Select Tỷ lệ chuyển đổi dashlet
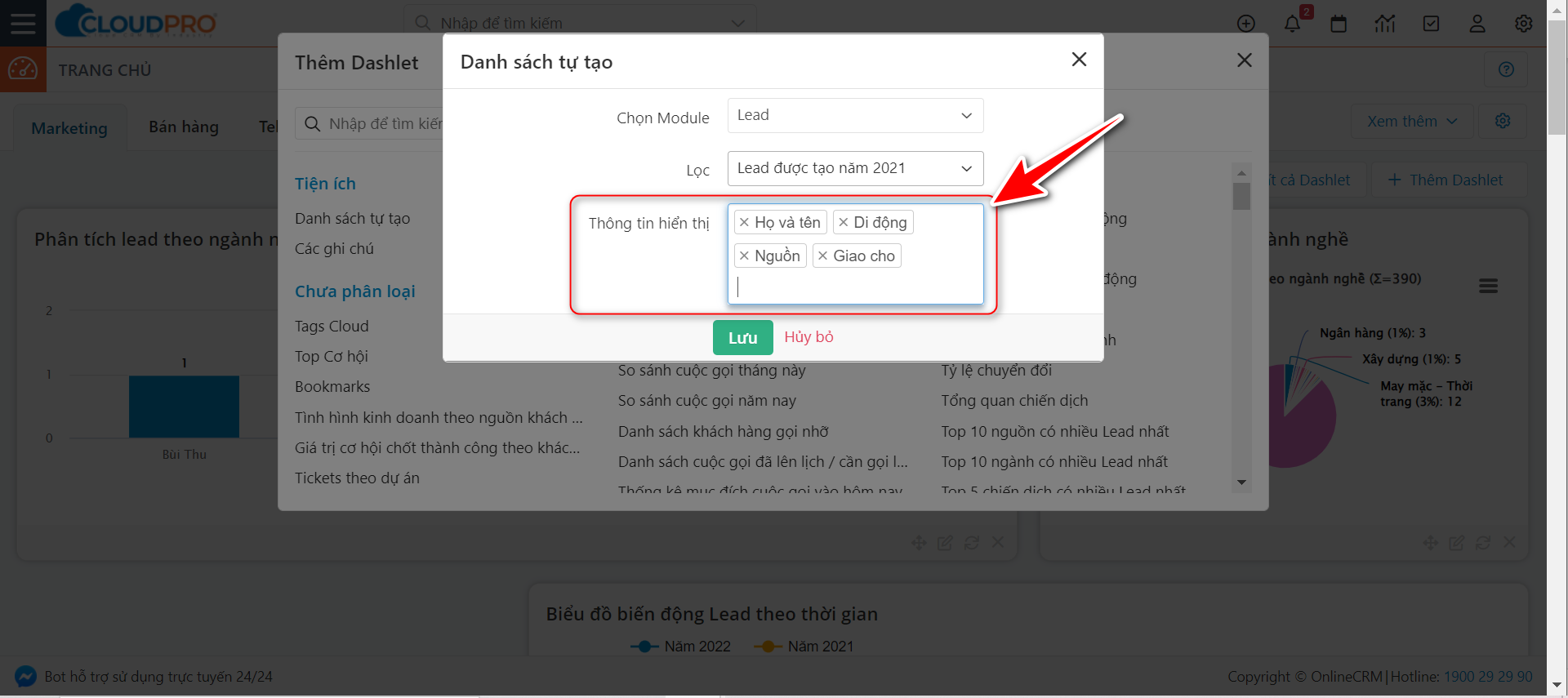1568x698 pixels. (x=996, y=370)
